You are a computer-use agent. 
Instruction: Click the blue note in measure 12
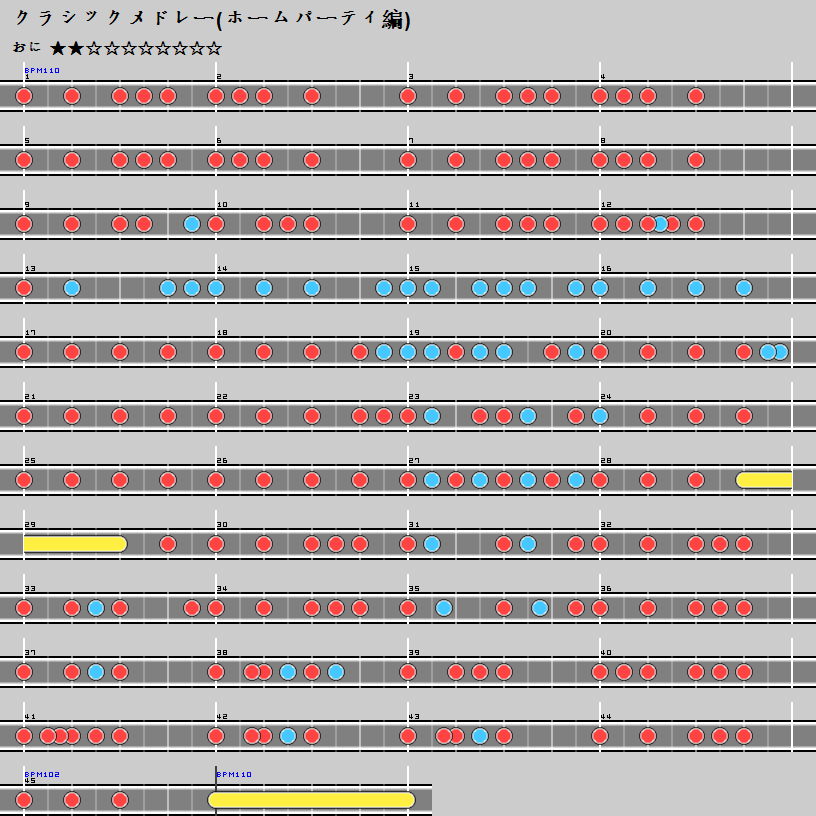(659, 224)
